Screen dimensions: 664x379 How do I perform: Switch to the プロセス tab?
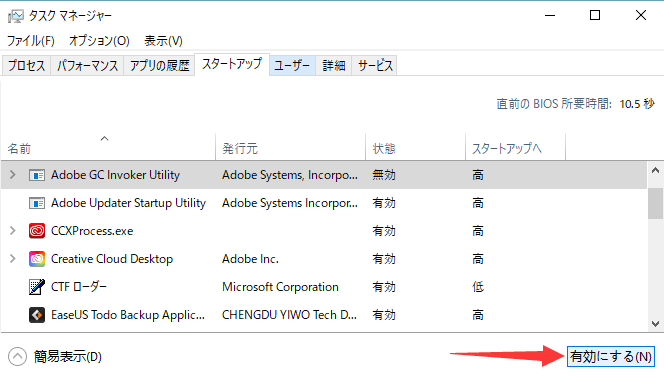point(26,65)
